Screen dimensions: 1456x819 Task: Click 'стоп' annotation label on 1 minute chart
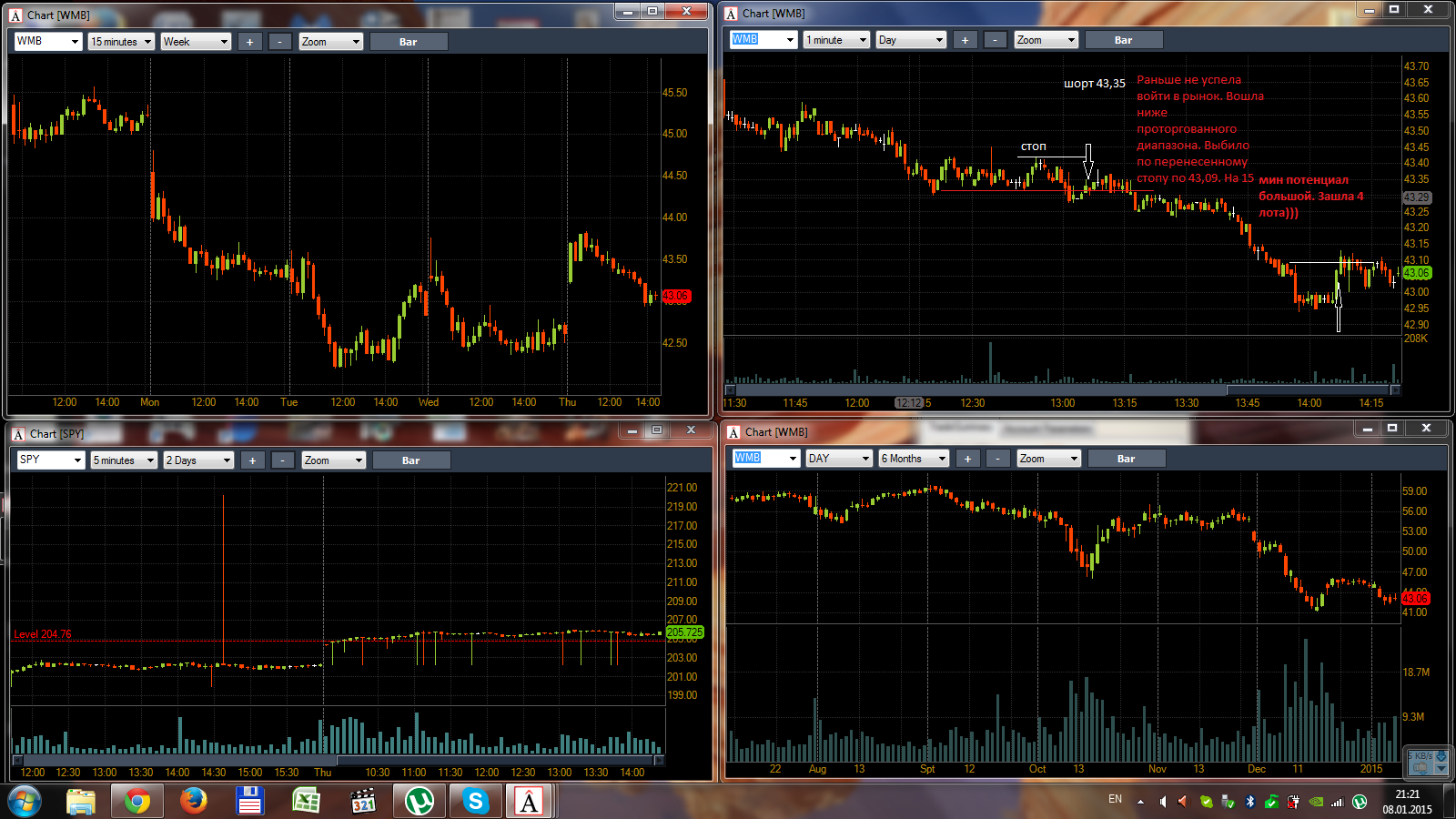tap(1034, 147)
